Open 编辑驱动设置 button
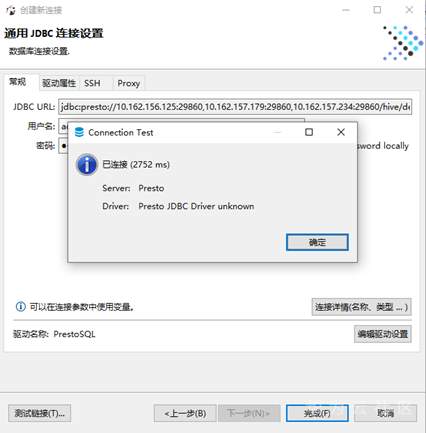426x433 pixels. 383,334
